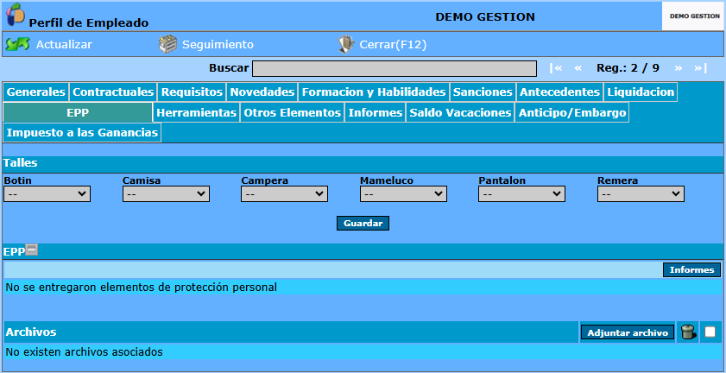Viewport: 726px width, 373px height.
Task: Open the Camisa size dropdown
Action: [166, 194]
